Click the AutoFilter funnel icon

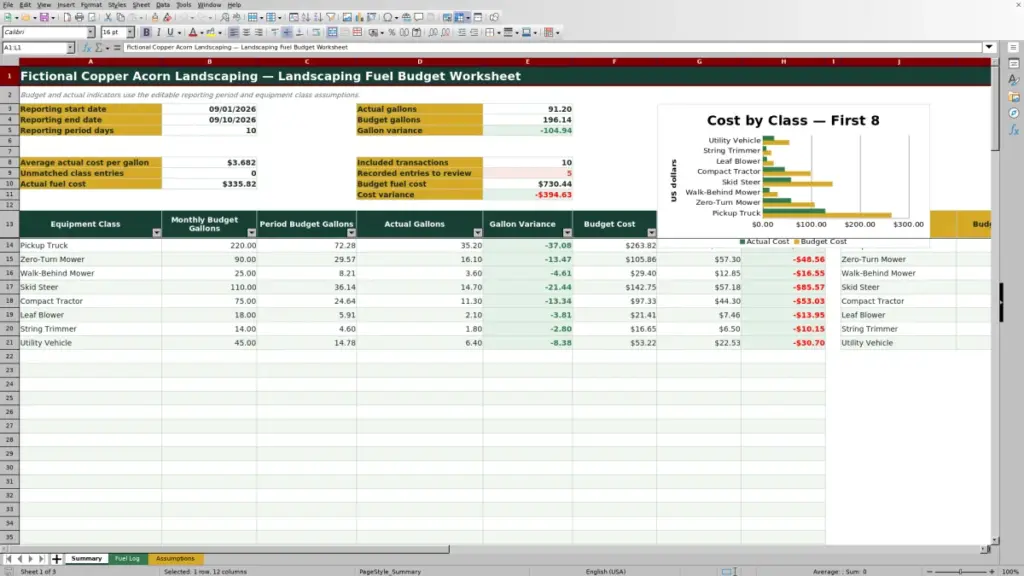point(330,18)
